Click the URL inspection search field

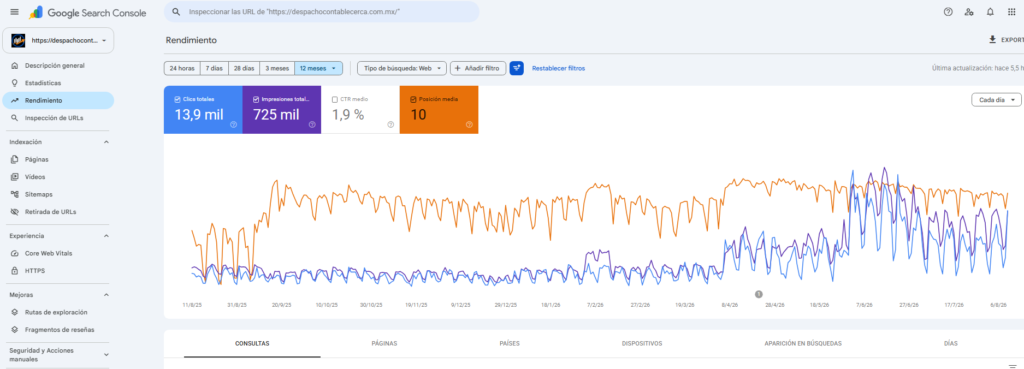pos(321,12)
